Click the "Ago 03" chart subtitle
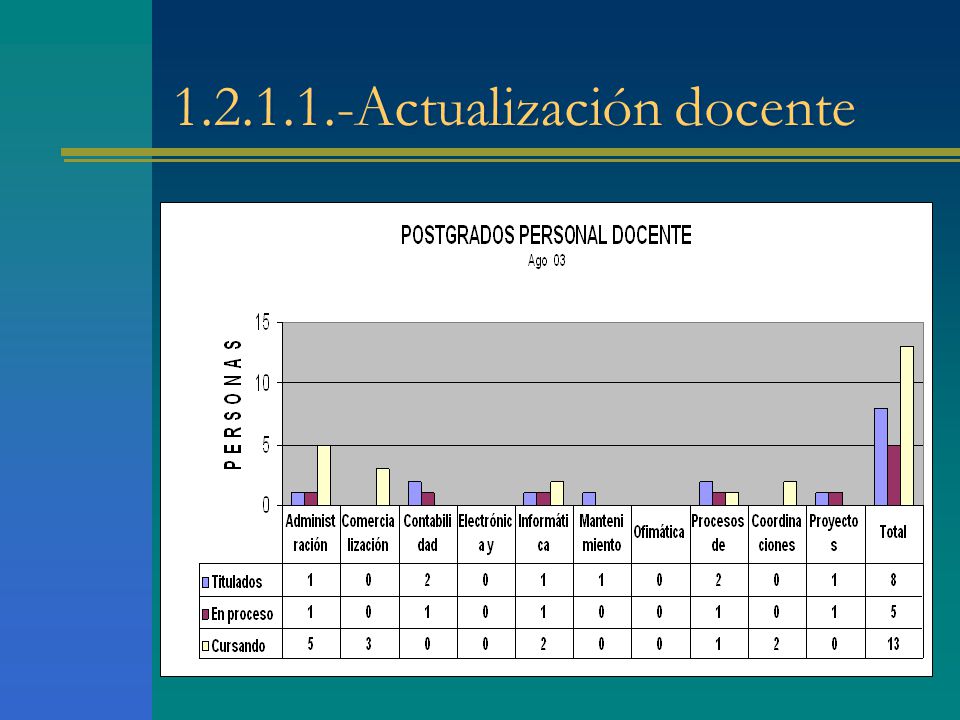 click(546, 261)
